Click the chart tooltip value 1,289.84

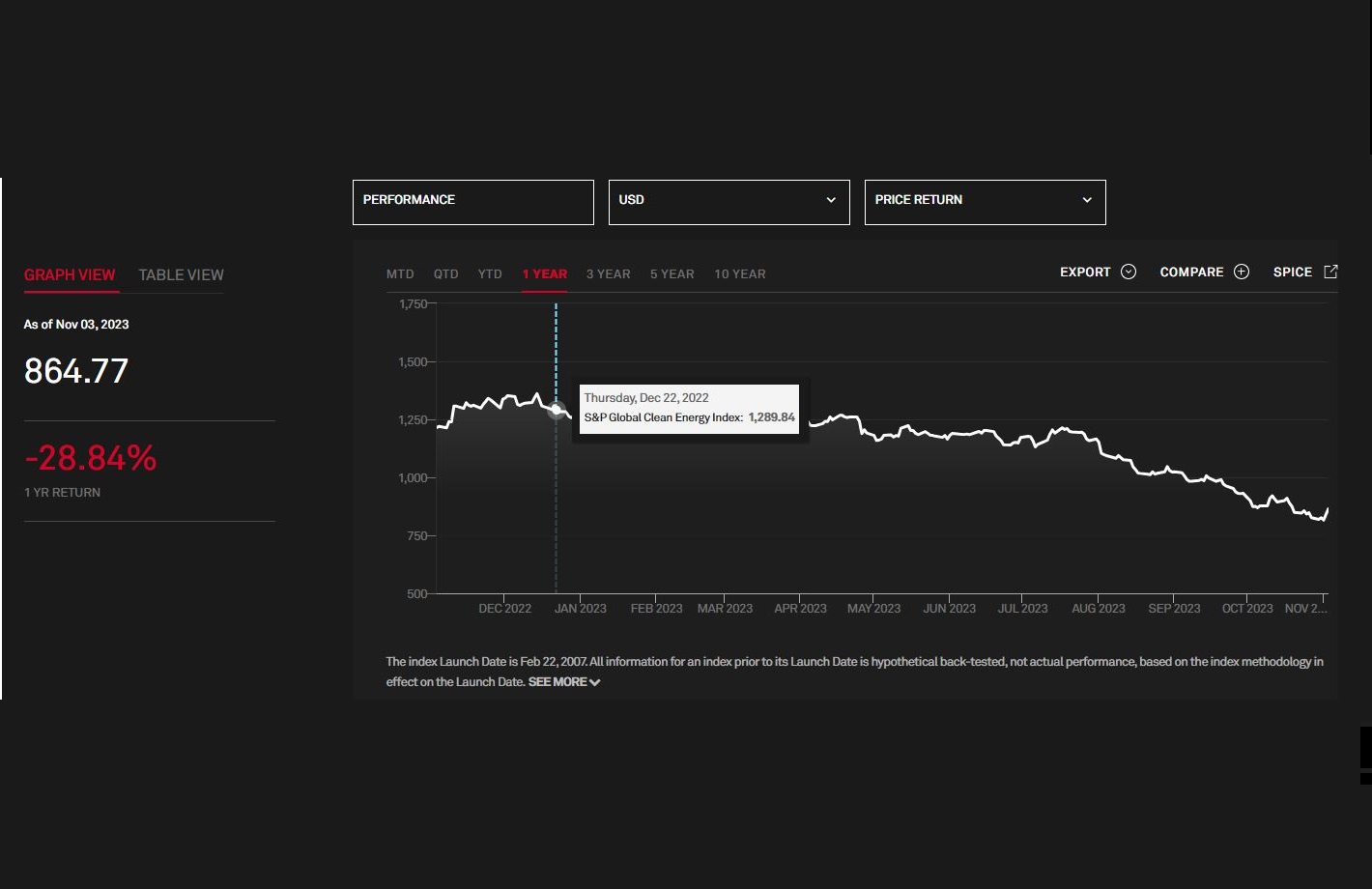pos(772,417)
